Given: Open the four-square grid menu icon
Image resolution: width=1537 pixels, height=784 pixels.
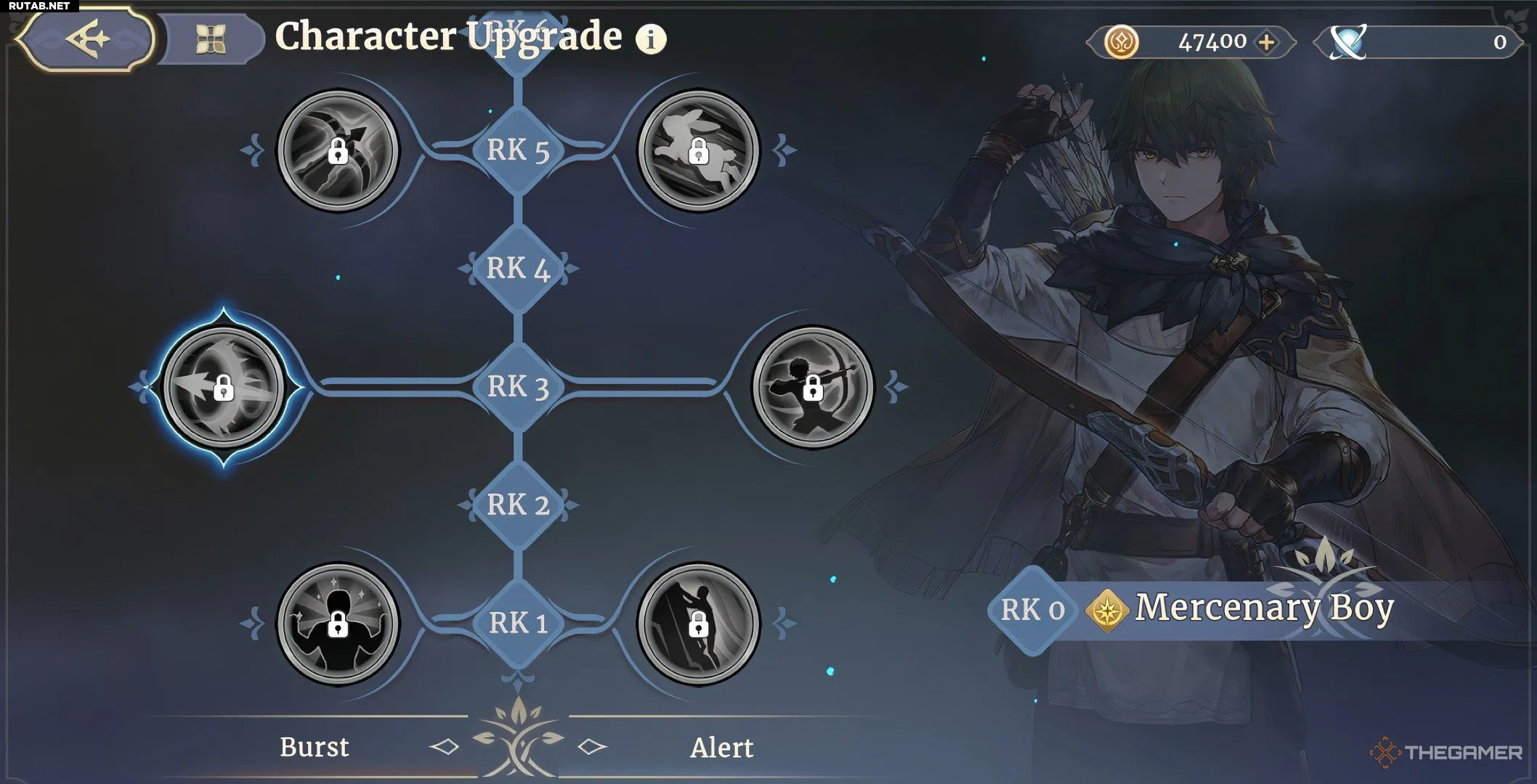Looking at the screenshot, I should [x=211, y=39].
